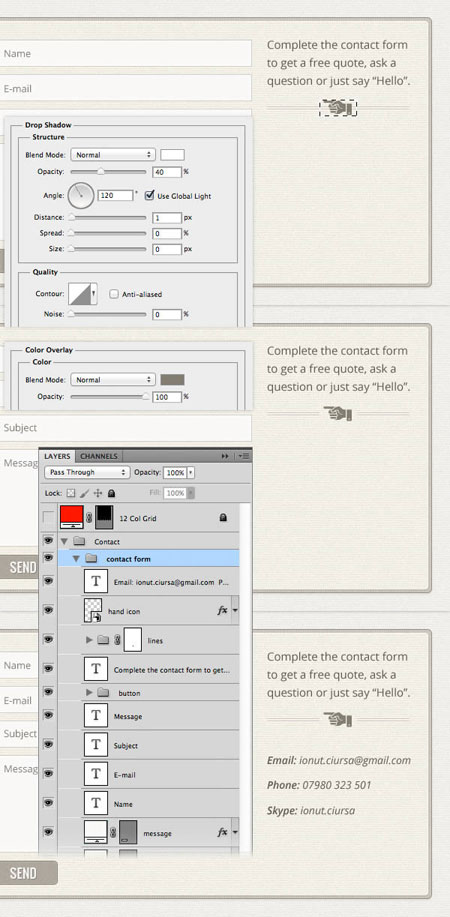
Task: Click the selected hand icon in top card
Action: [x=338, y=108]
